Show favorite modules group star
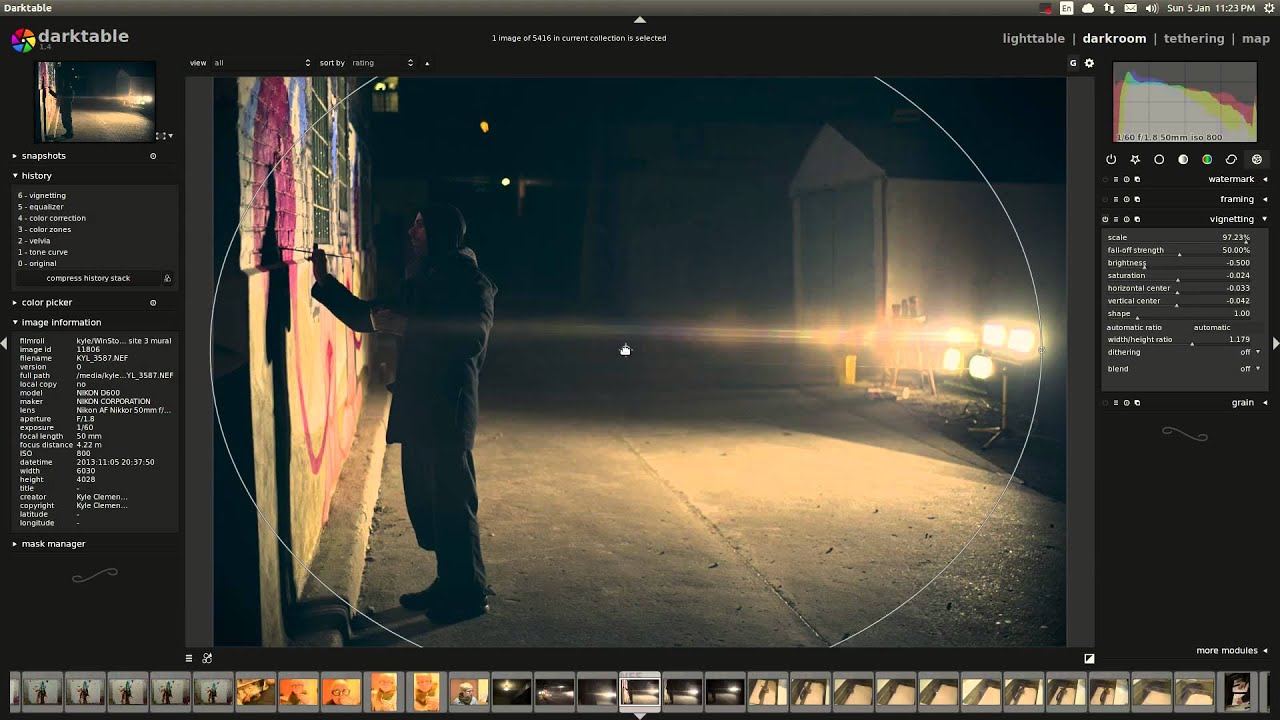Screen dimensions: 1280x720 pyautogui.click(x=1135, y=159)
